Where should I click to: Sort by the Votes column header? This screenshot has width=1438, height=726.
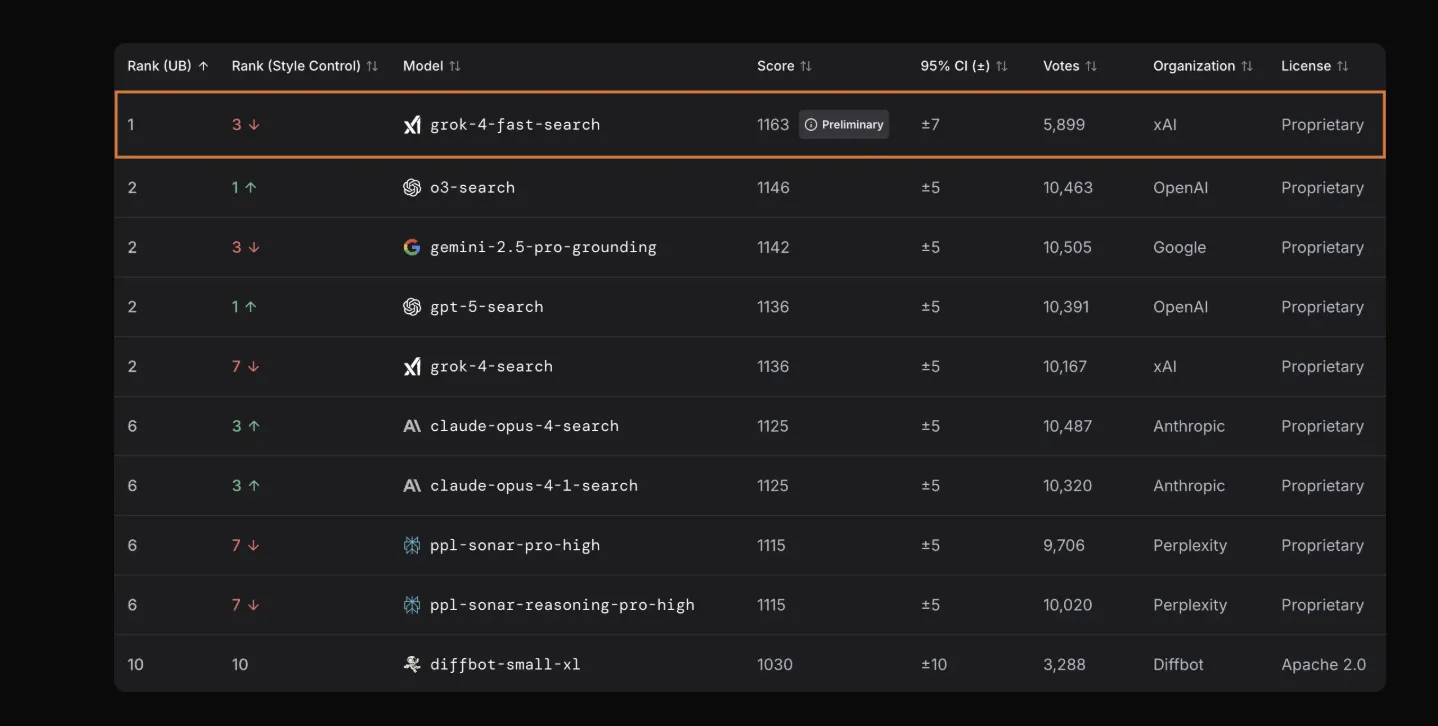click(x=1069, y=66)
